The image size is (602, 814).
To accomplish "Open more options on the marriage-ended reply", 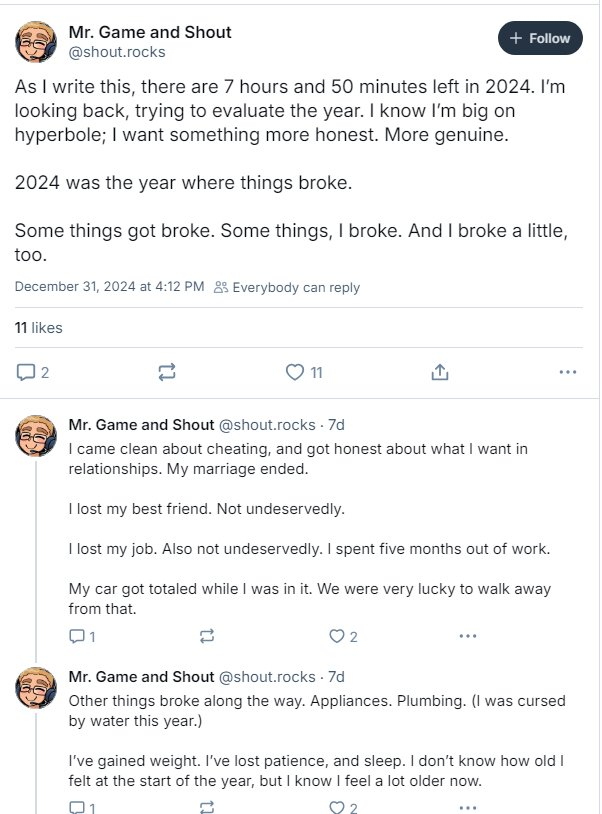I will pos(467,636).
